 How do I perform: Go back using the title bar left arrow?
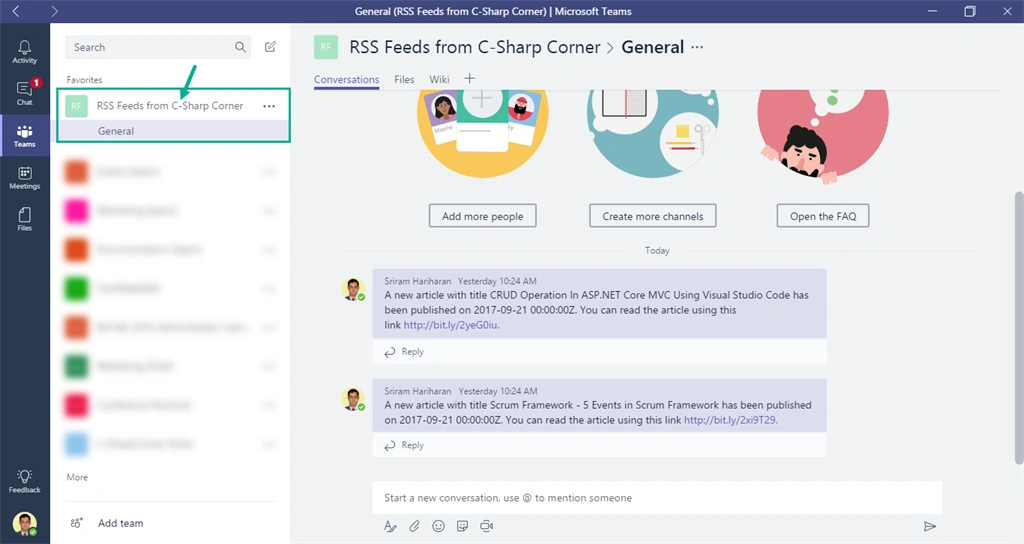(x=16, y=11)
